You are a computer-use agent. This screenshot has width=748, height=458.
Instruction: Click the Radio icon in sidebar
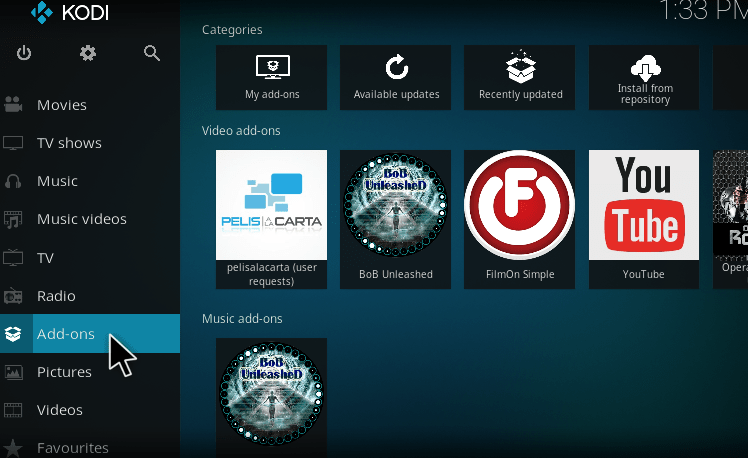coord(13,296)
